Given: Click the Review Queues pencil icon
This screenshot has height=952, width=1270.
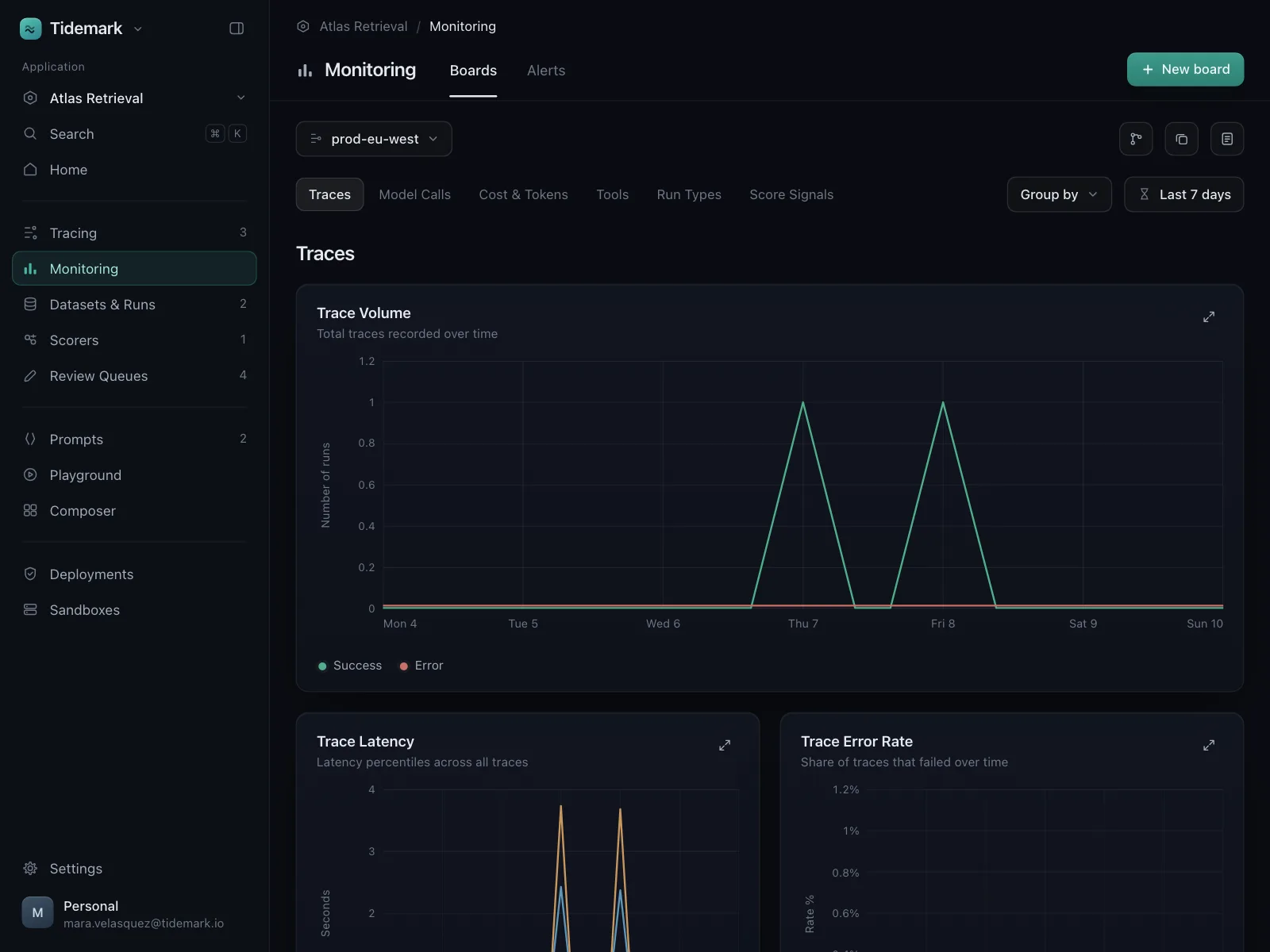Looking at the screenshot, I should click(x=30, y=376).
